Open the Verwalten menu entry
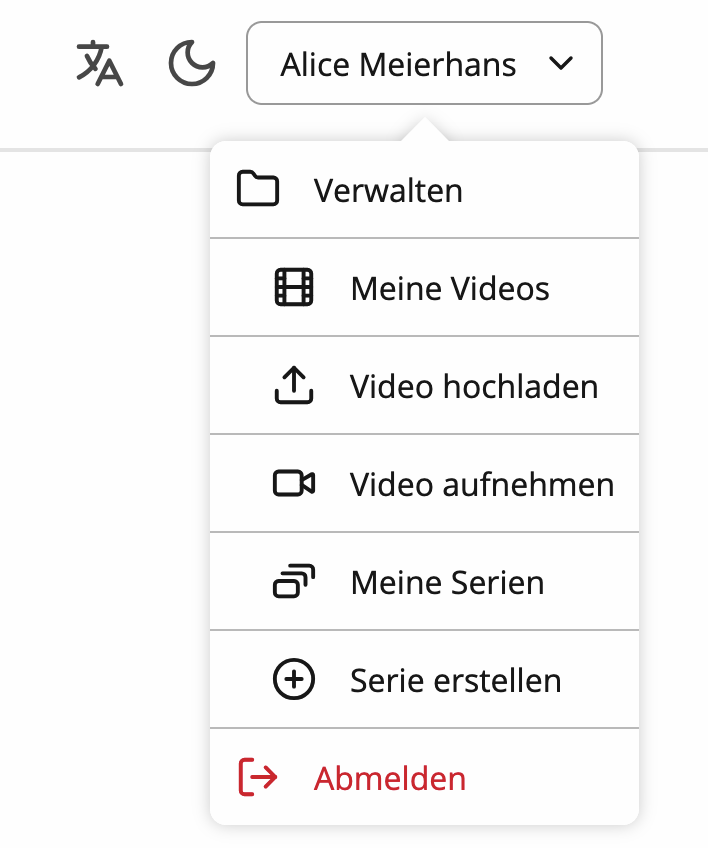This screenshot has height=848, width=708. (x=388, y=190)
